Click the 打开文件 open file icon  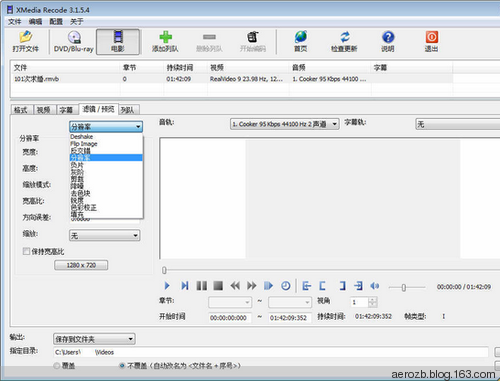click(25, 37)
